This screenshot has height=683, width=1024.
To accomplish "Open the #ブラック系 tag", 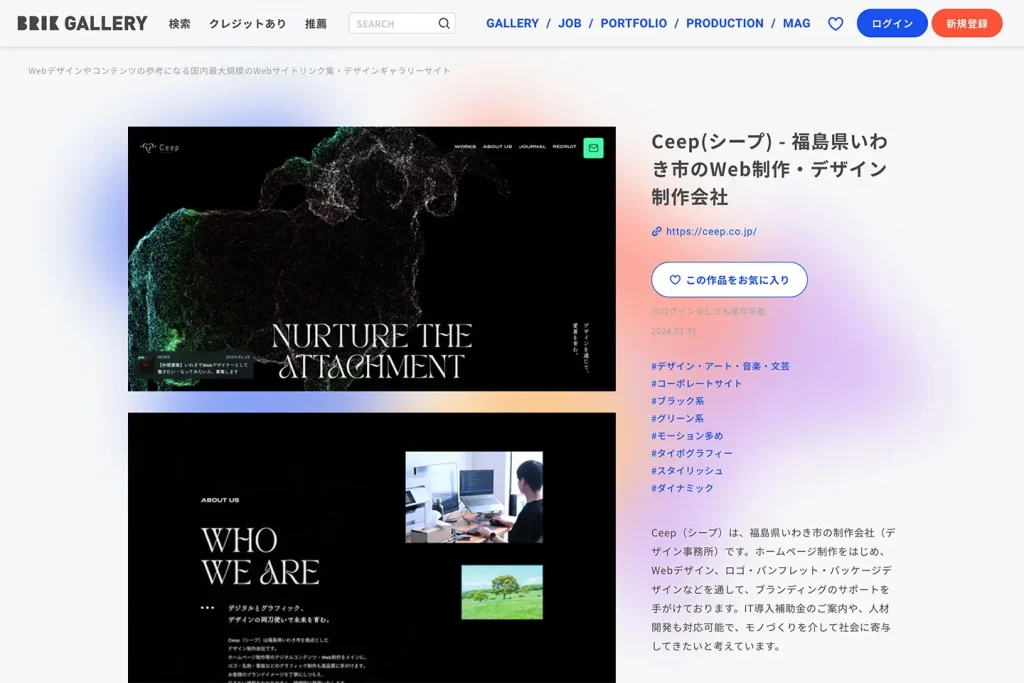I will coord(677,401).
